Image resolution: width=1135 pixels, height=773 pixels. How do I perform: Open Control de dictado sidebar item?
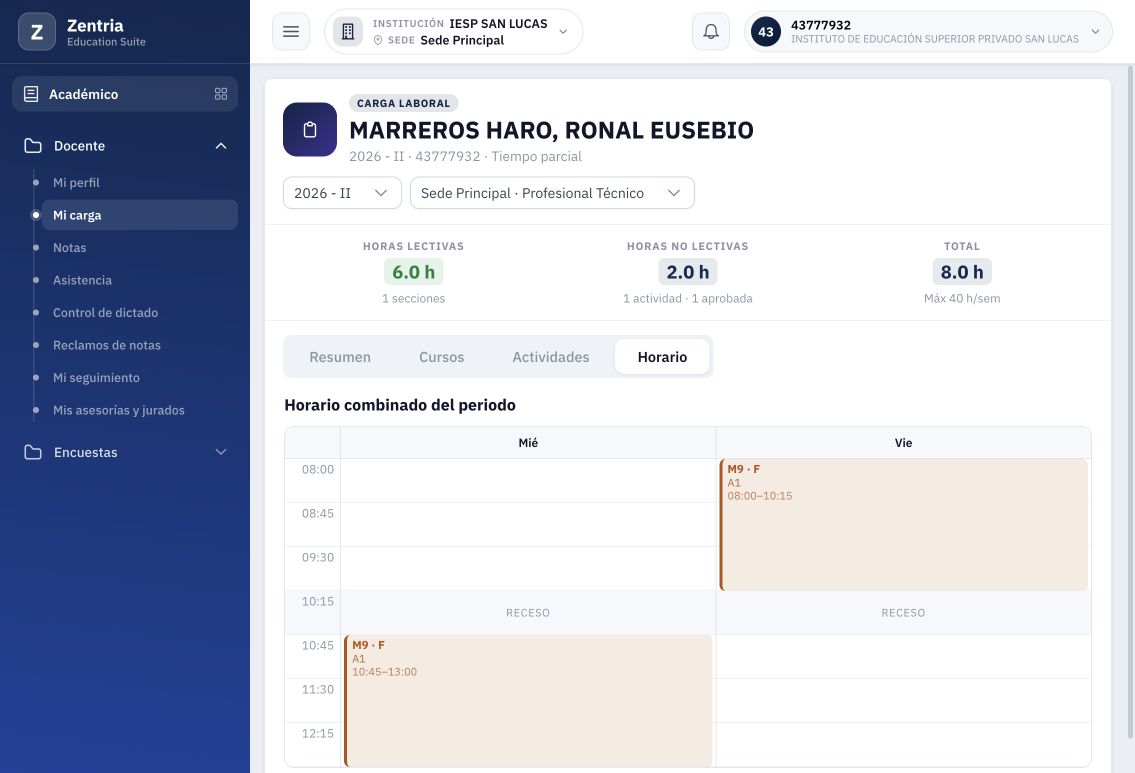(140, 313)
